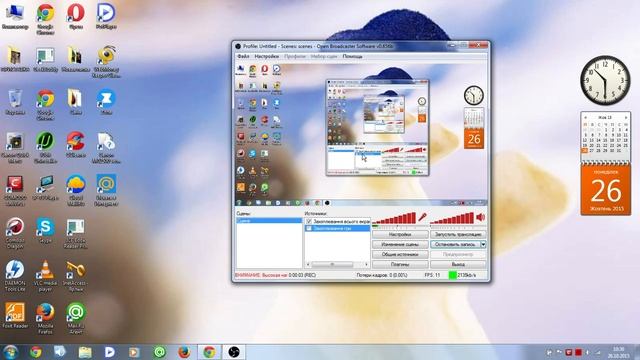Click the Edit Scene (Изменение сцены) button
640x360 pixels.
(x=400, y=244)
